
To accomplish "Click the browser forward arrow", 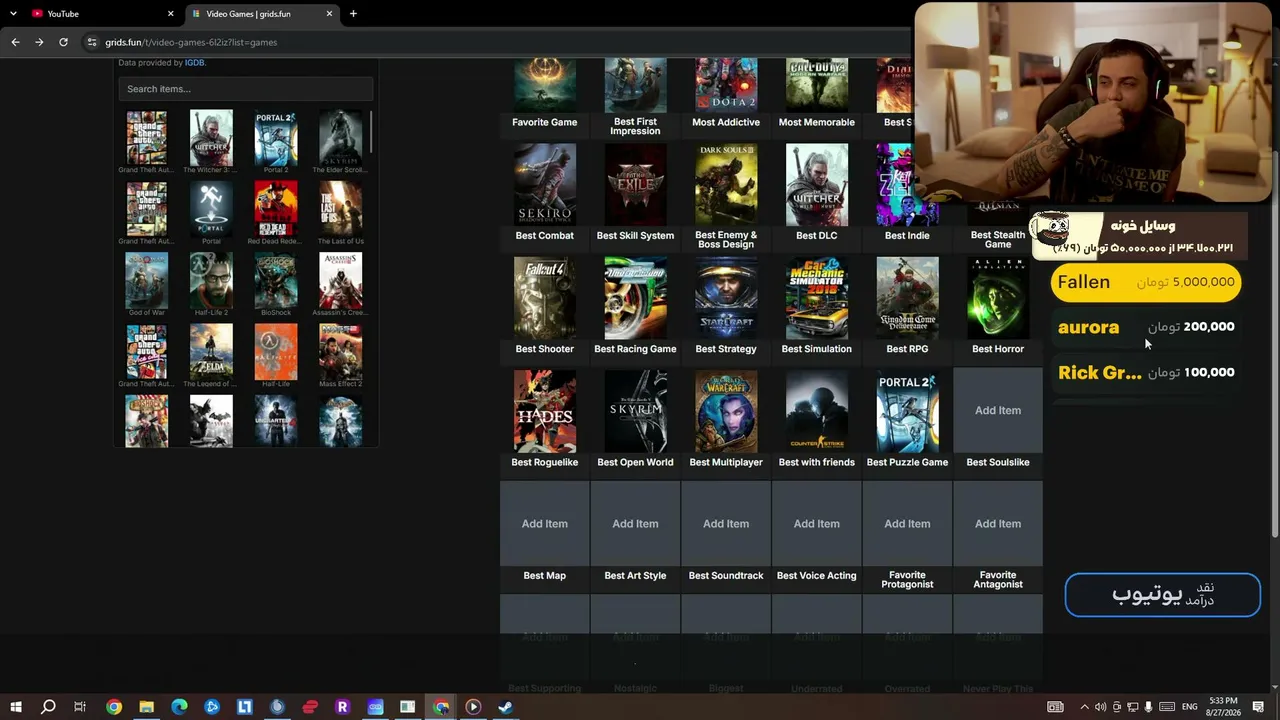I will tap(39, 42).
